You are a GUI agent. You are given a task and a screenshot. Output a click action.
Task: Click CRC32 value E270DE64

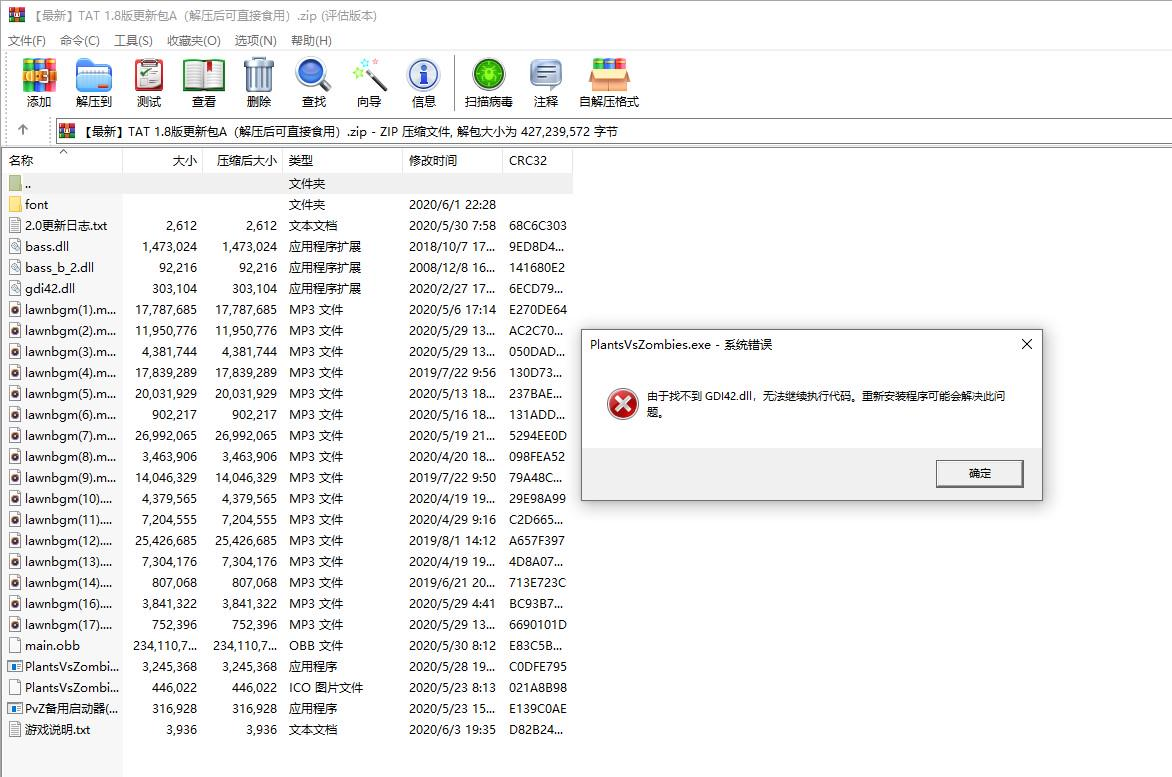click(x=537, y=309)
